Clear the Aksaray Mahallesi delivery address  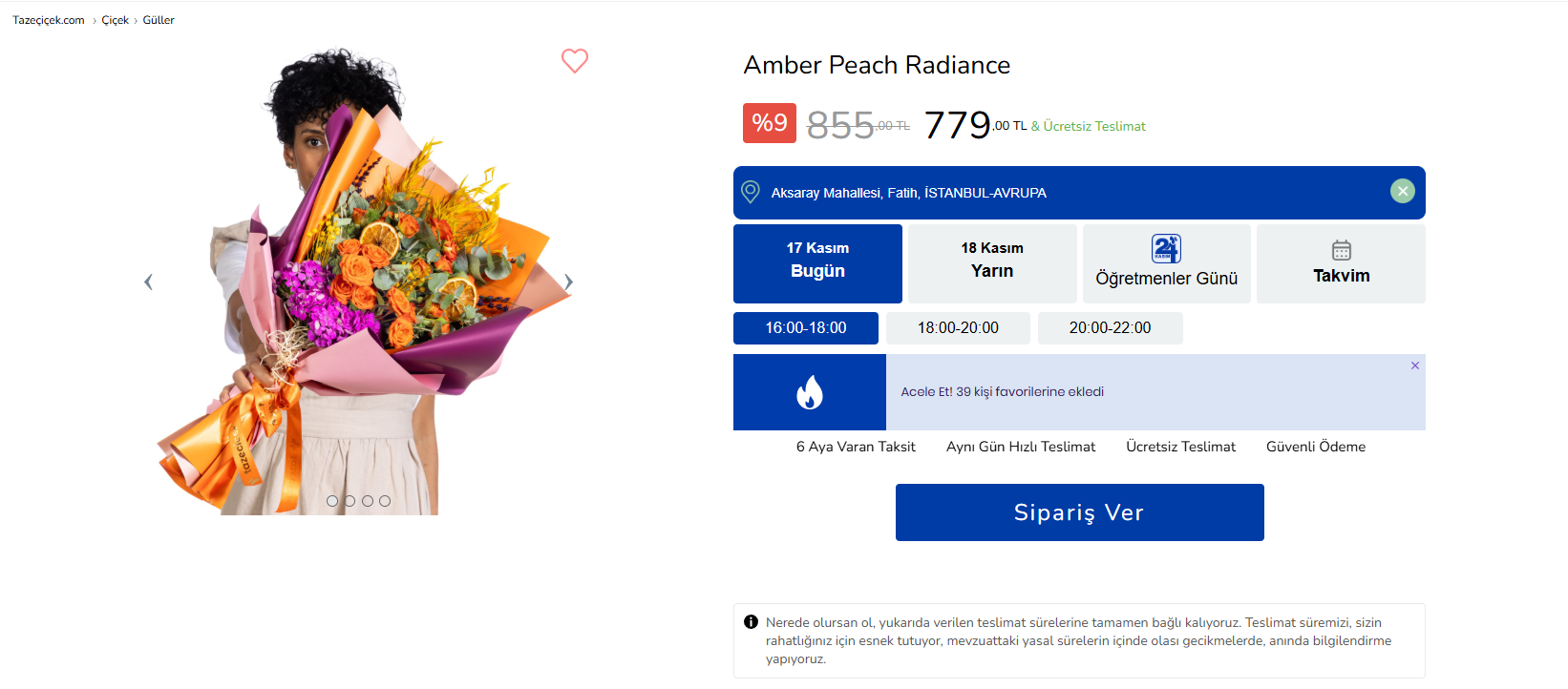click(1402, 191)
